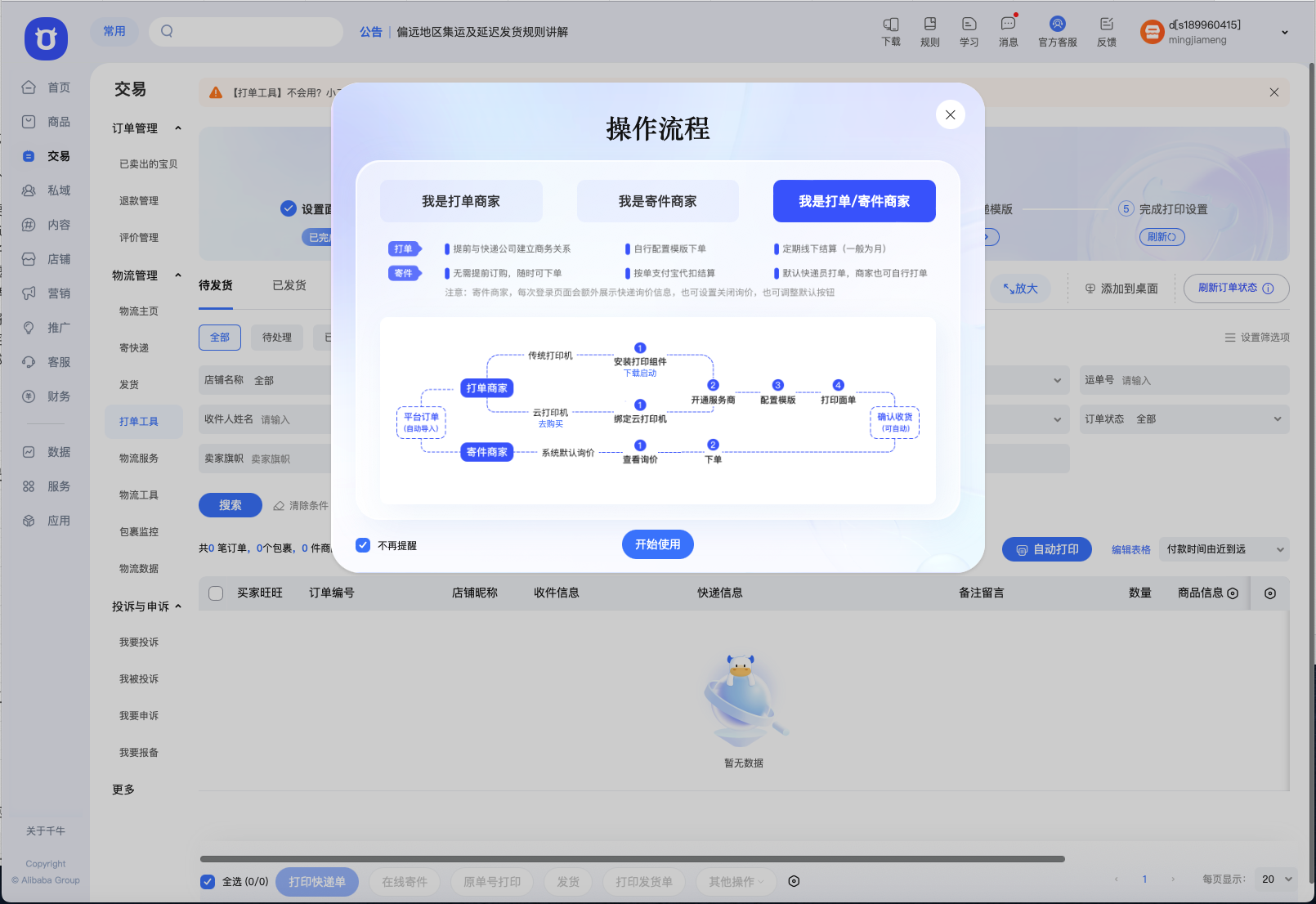
Task: Switch to the 待发货 tab
Action: click(216, 285)
